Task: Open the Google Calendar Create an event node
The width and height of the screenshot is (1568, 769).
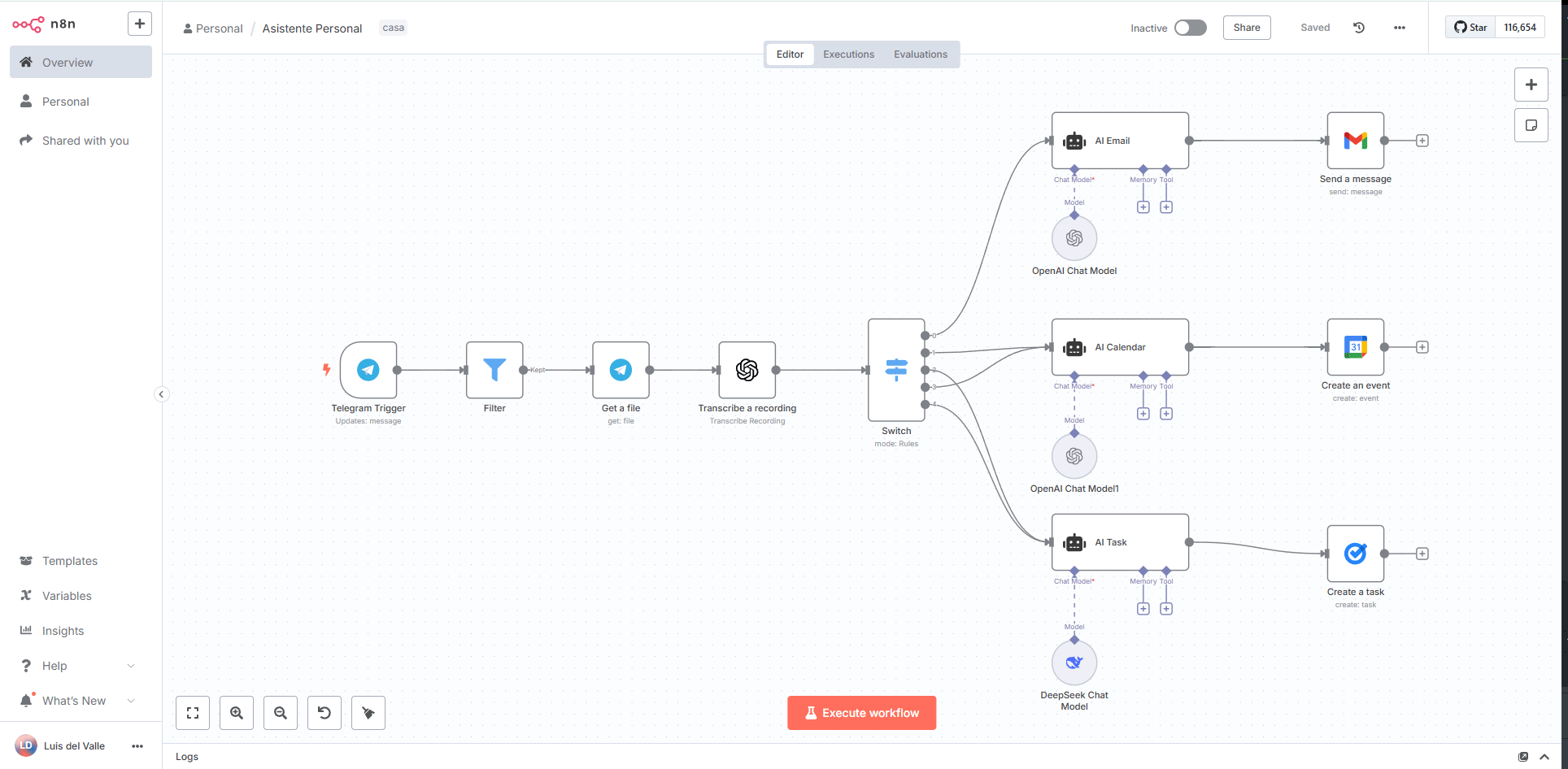Action: [x=1355, y=347]
